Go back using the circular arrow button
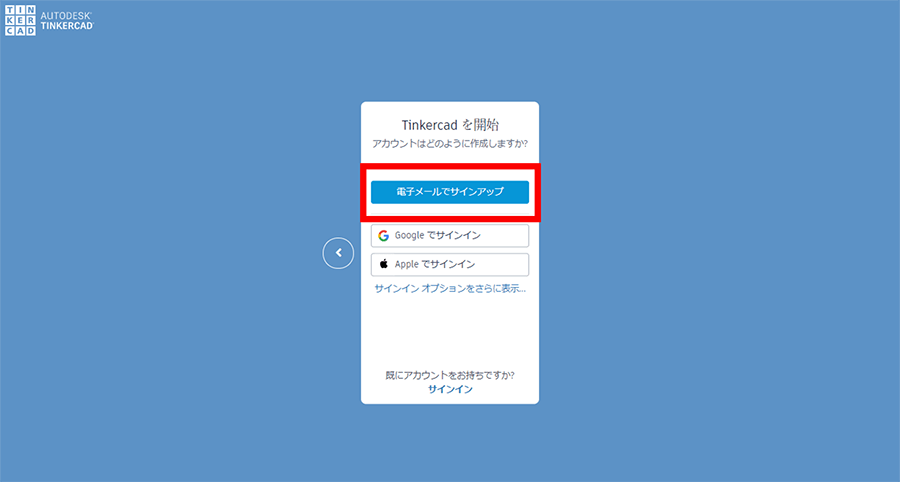The image size is (900, 482). (x=338, y=253)
